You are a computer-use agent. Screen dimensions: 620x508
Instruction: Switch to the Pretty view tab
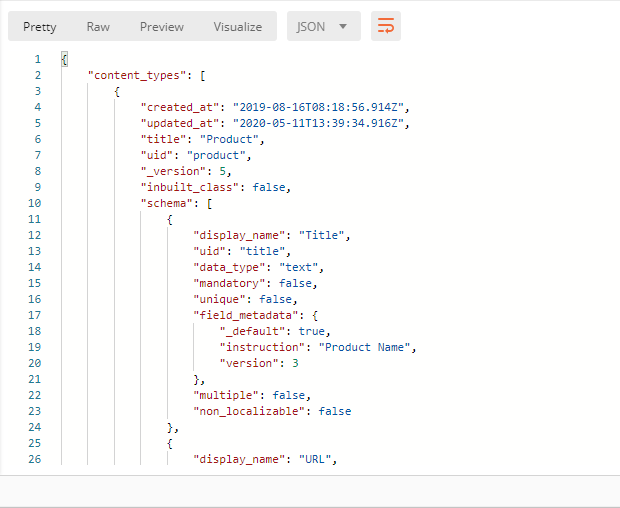tap(40, 26)
